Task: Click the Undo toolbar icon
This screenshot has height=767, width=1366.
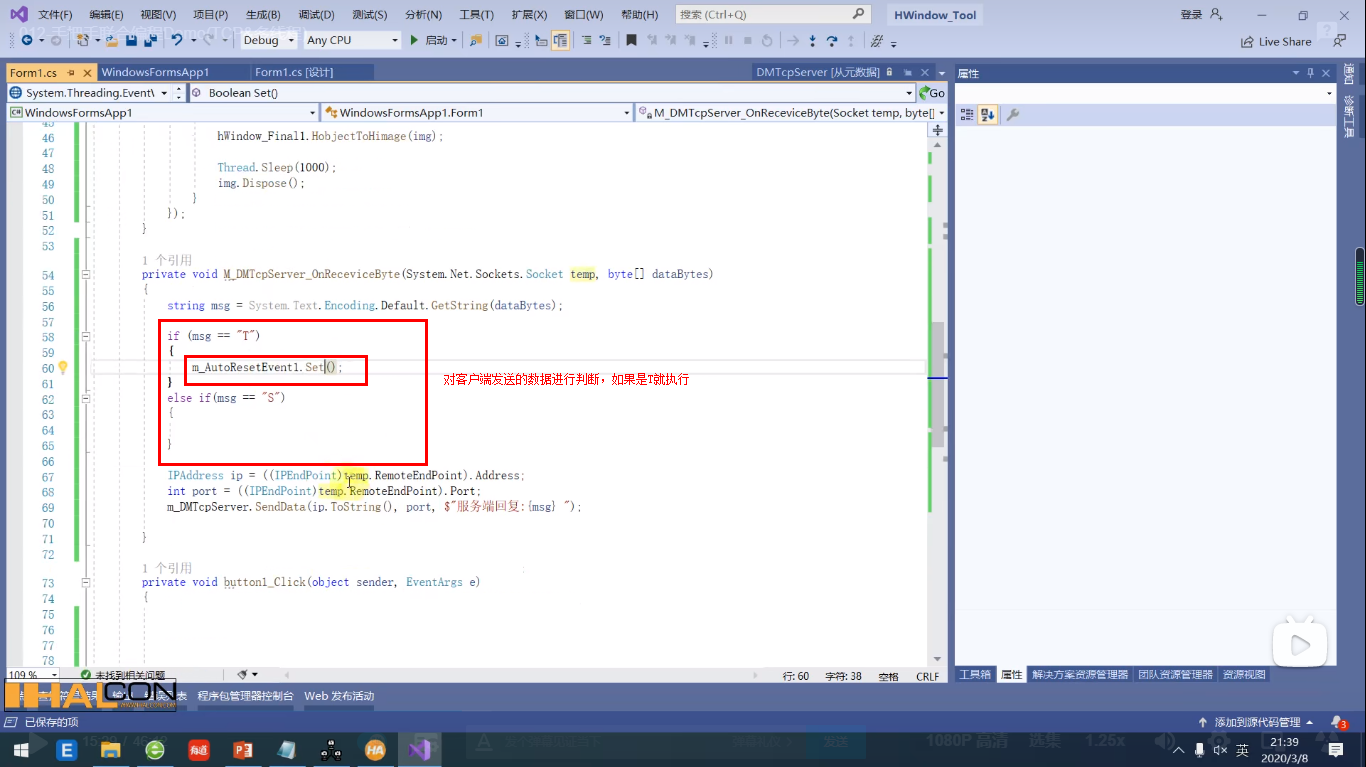Action: (x=177, y=41)
